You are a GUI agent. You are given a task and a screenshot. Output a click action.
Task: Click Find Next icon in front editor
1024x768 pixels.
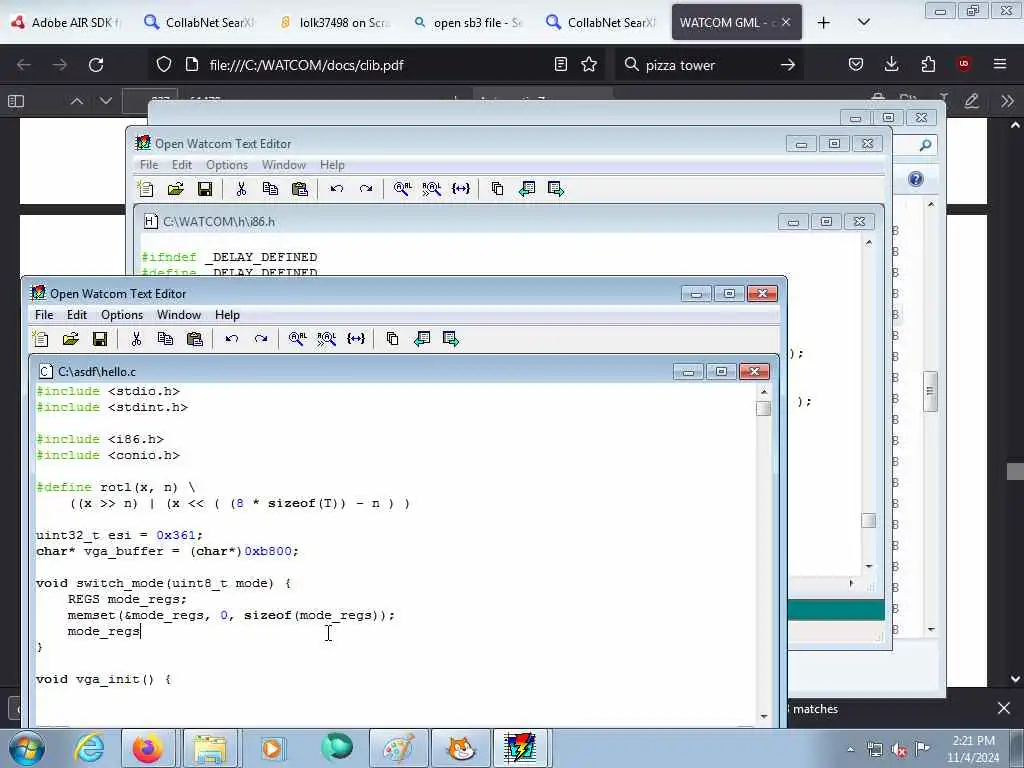coord(327,338)
